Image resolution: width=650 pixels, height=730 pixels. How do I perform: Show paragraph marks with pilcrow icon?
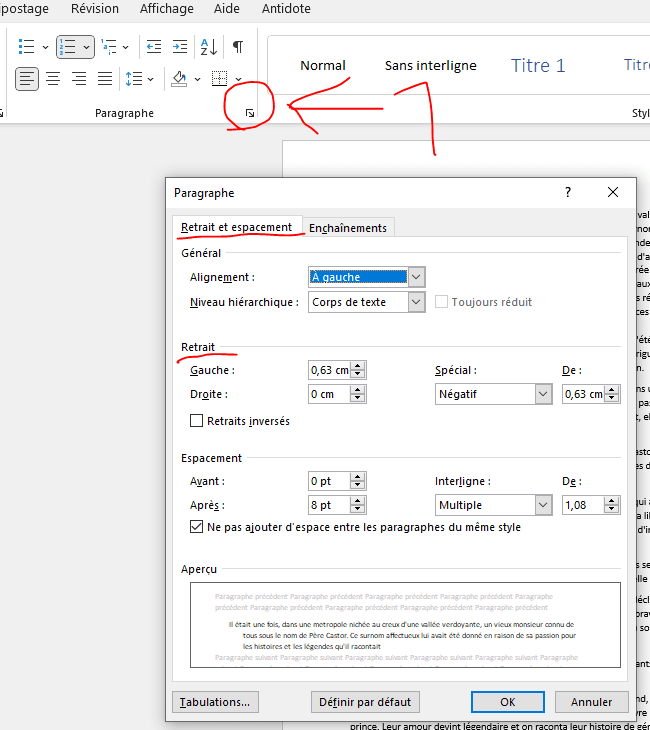(238, 47)
